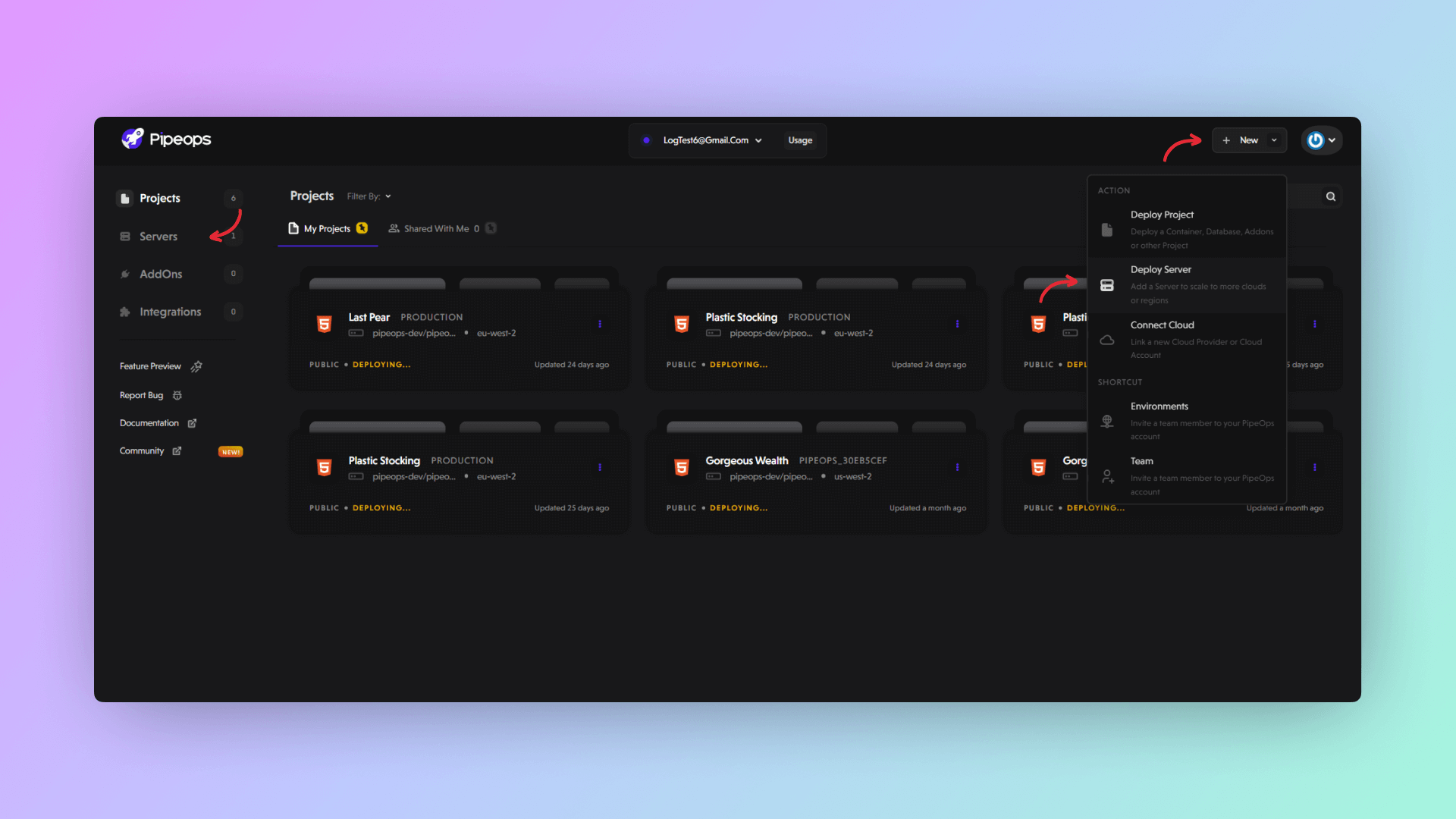
Task: Click the Projects count badge 6
Action: tap(234, 198)
